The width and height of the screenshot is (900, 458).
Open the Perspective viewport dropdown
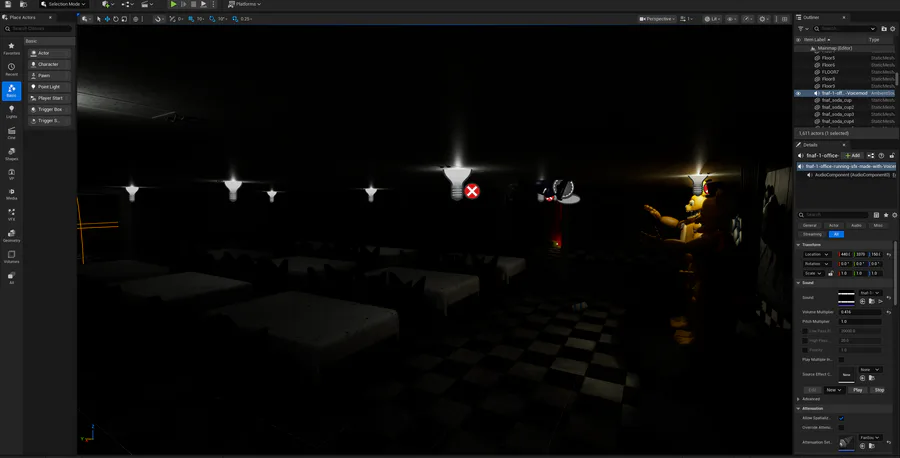pyautogui.click(x=657, y=19)
